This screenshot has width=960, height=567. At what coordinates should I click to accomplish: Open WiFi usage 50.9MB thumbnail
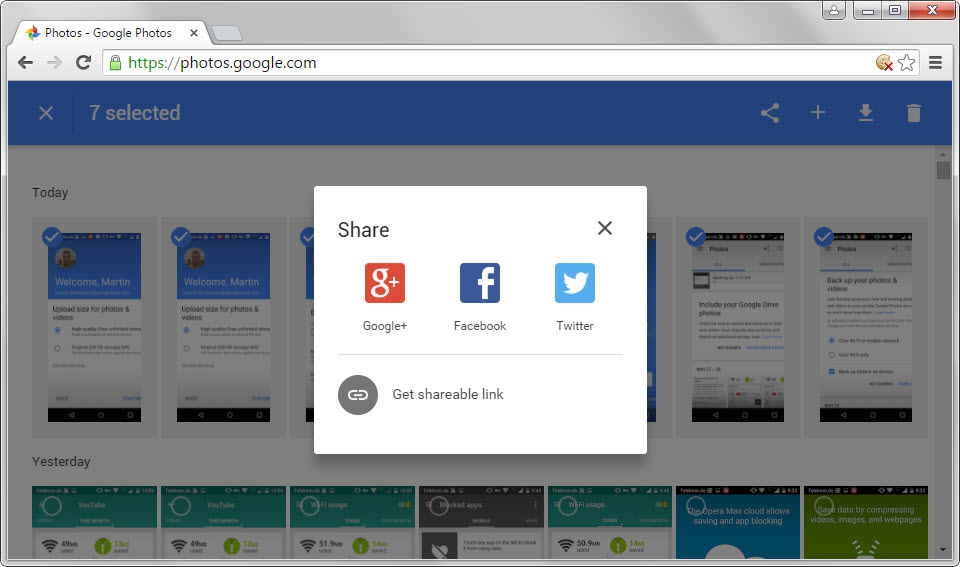click(x=610, y=522)
